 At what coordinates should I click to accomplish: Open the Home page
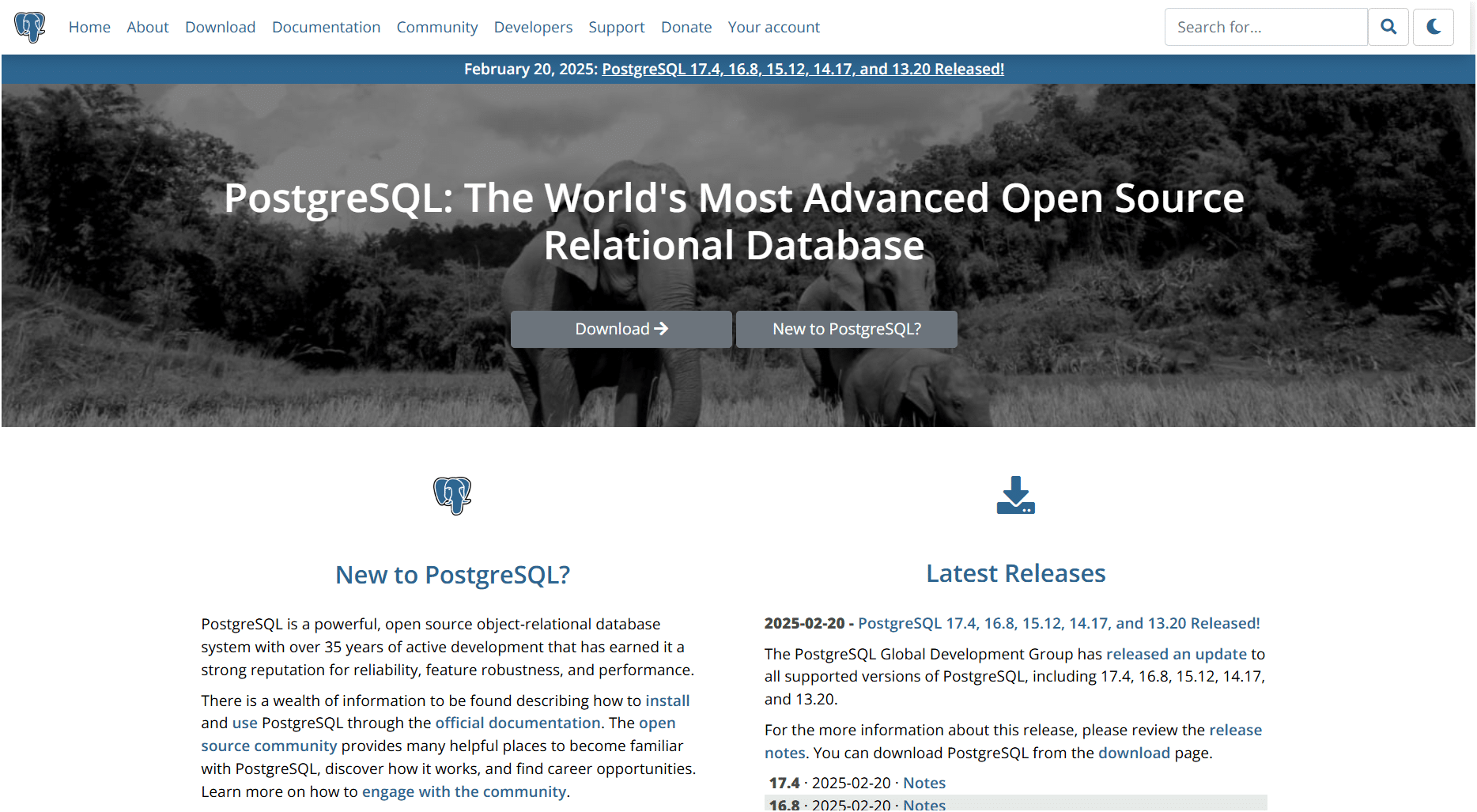[x=89, y=26]
